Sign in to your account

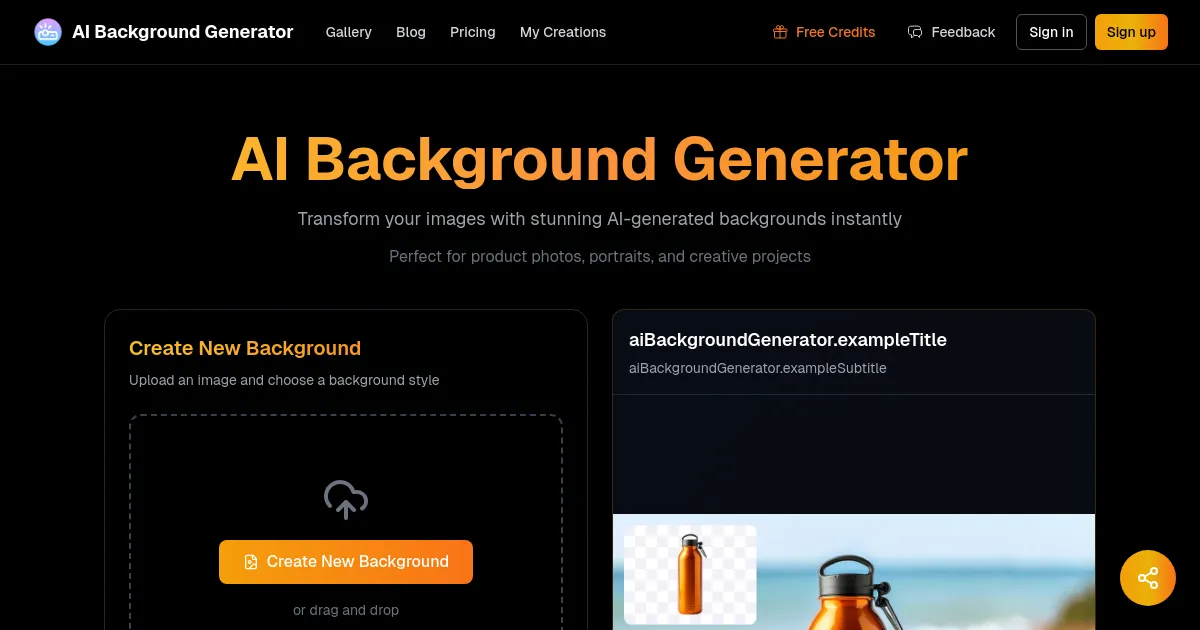pos(1051,31)
